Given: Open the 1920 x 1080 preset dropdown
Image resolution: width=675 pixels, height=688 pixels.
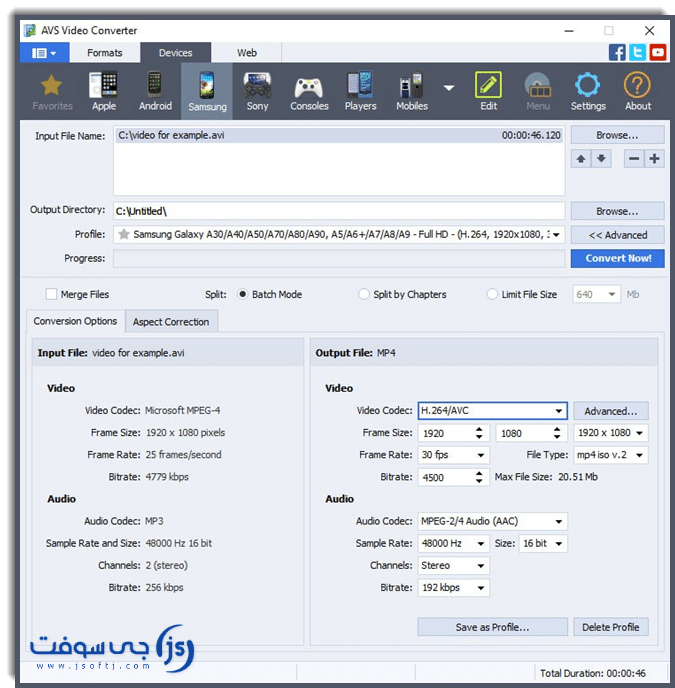Looking at the screenshot, I should [x=610, y=433].
